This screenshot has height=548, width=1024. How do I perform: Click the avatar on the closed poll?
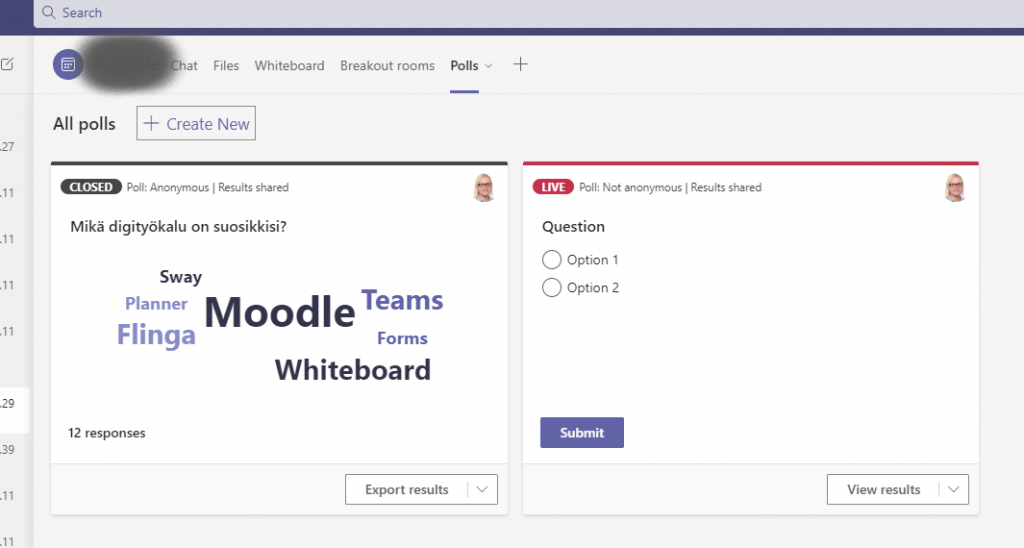click(x=484, y=187)
